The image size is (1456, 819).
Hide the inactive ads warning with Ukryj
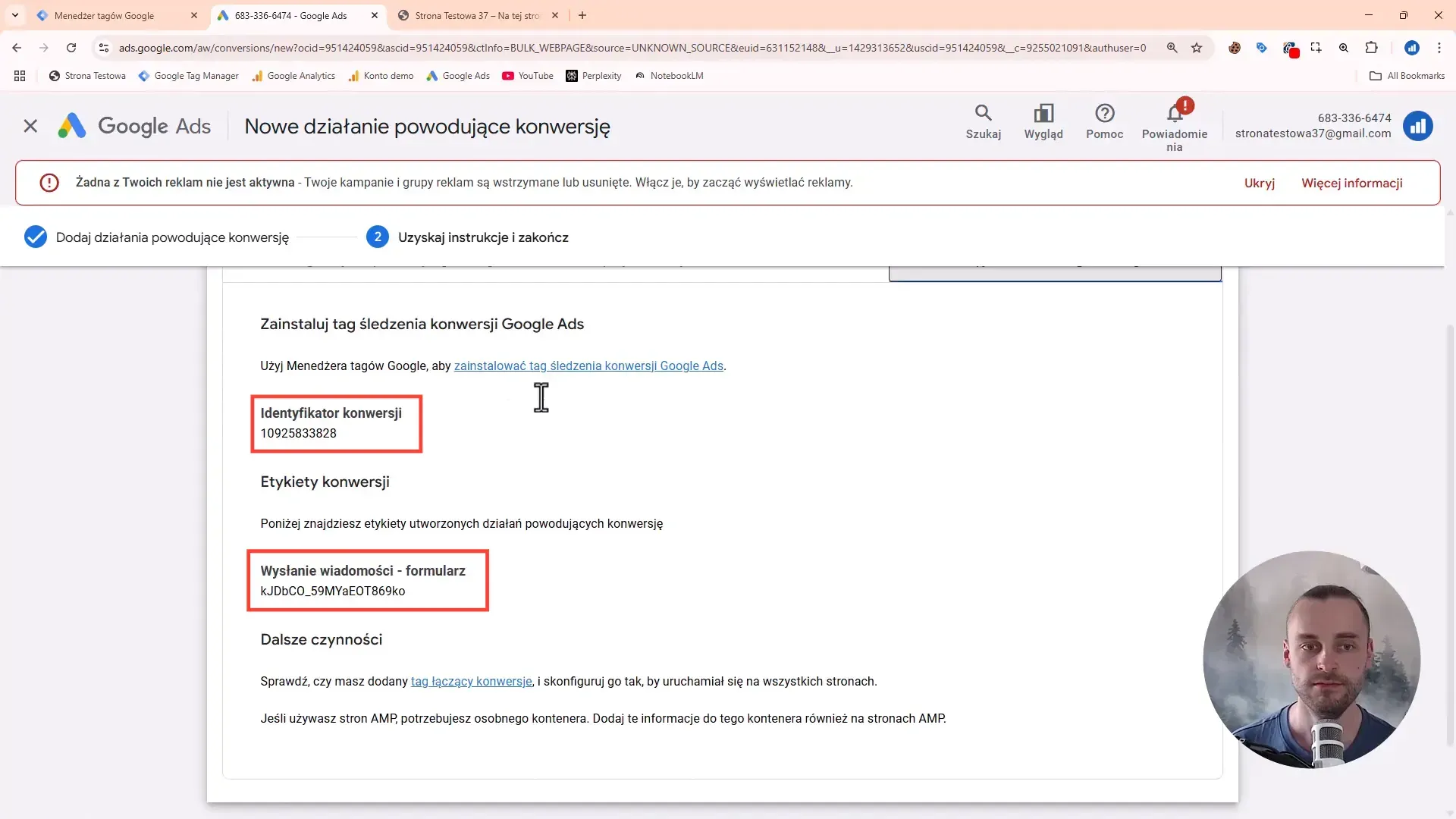pyautogui.click(x=1259, y=183)
